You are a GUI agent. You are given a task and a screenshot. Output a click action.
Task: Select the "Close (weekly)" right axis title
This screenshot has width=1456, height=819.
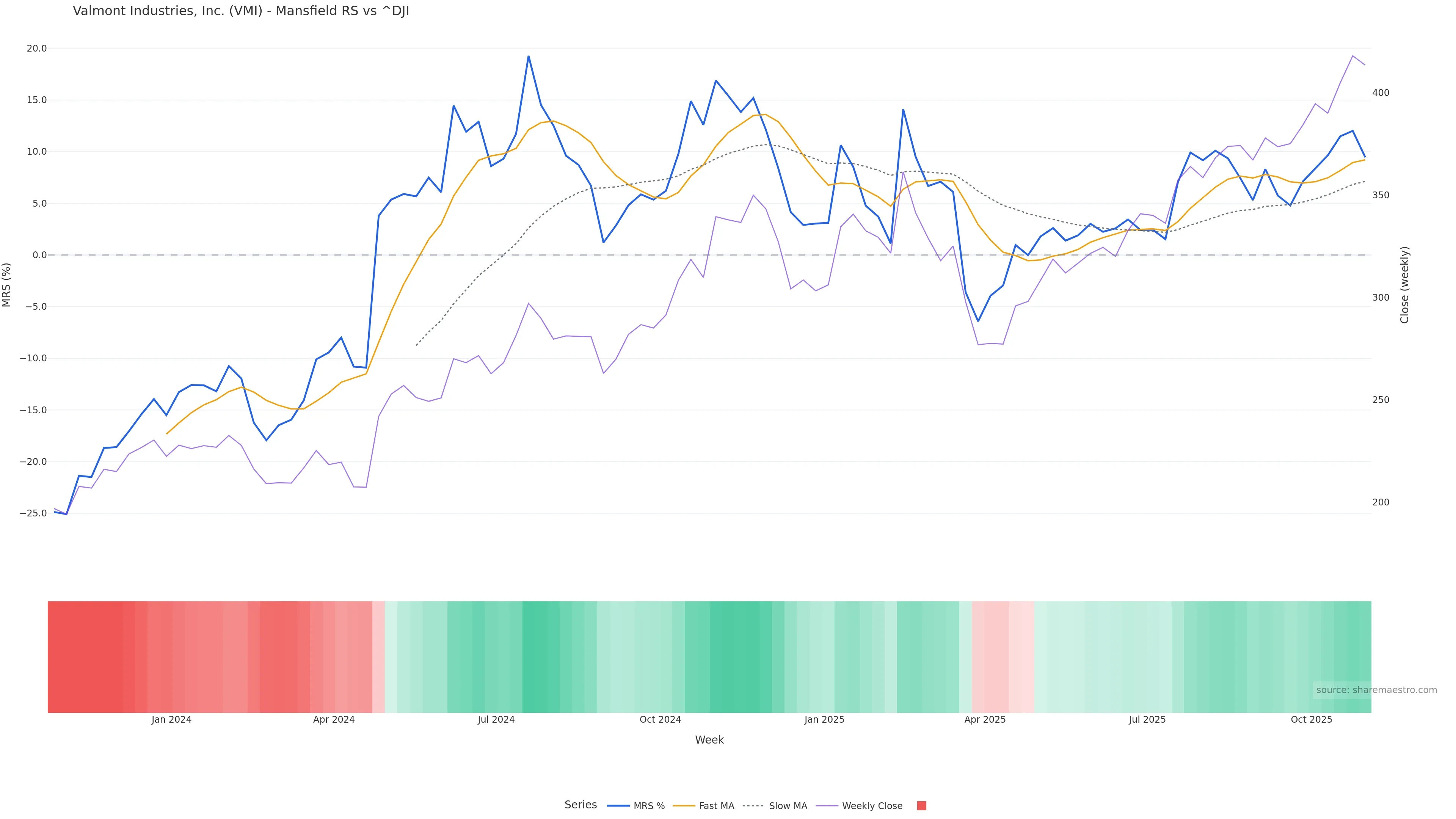pos(1404,285)
